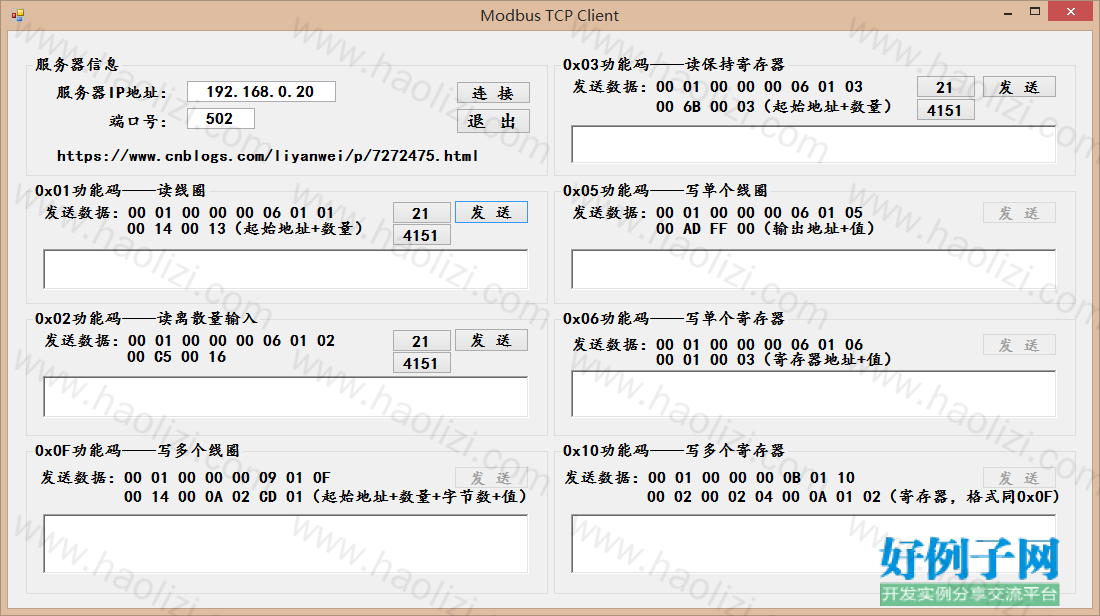Click data text '00 14 00 0A 02 CD 01'

(214, 497)
